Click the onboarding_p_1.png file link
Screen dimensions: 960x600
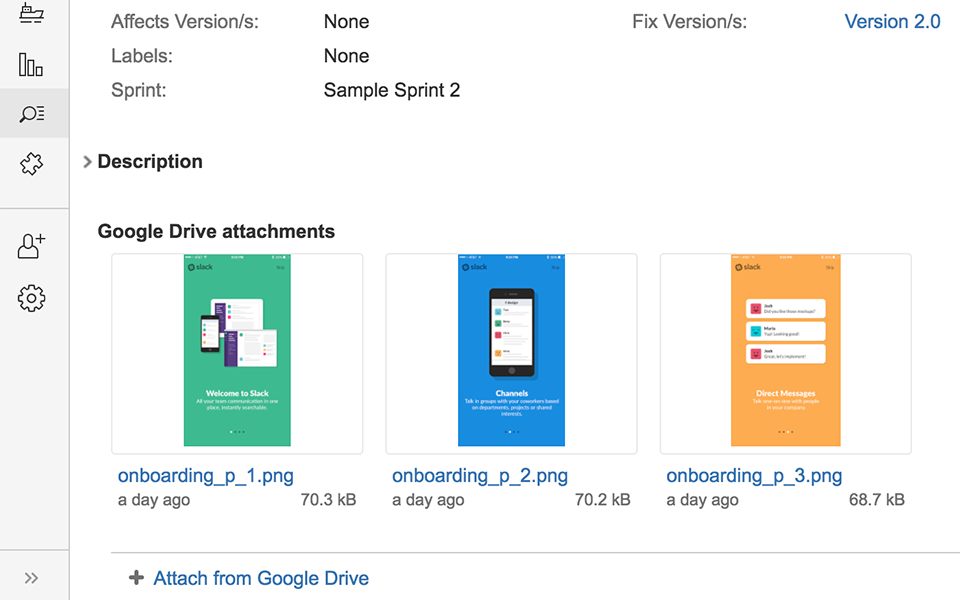pos(205,476)
